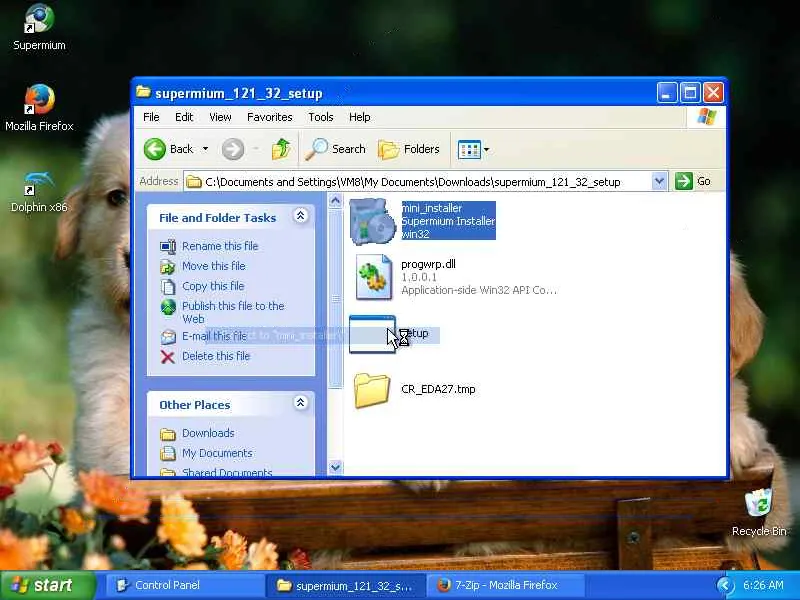Open the Search pane from the toolbar
This screenshot has width=800, height=600.
pyautogui.click(x=335, y=149)
